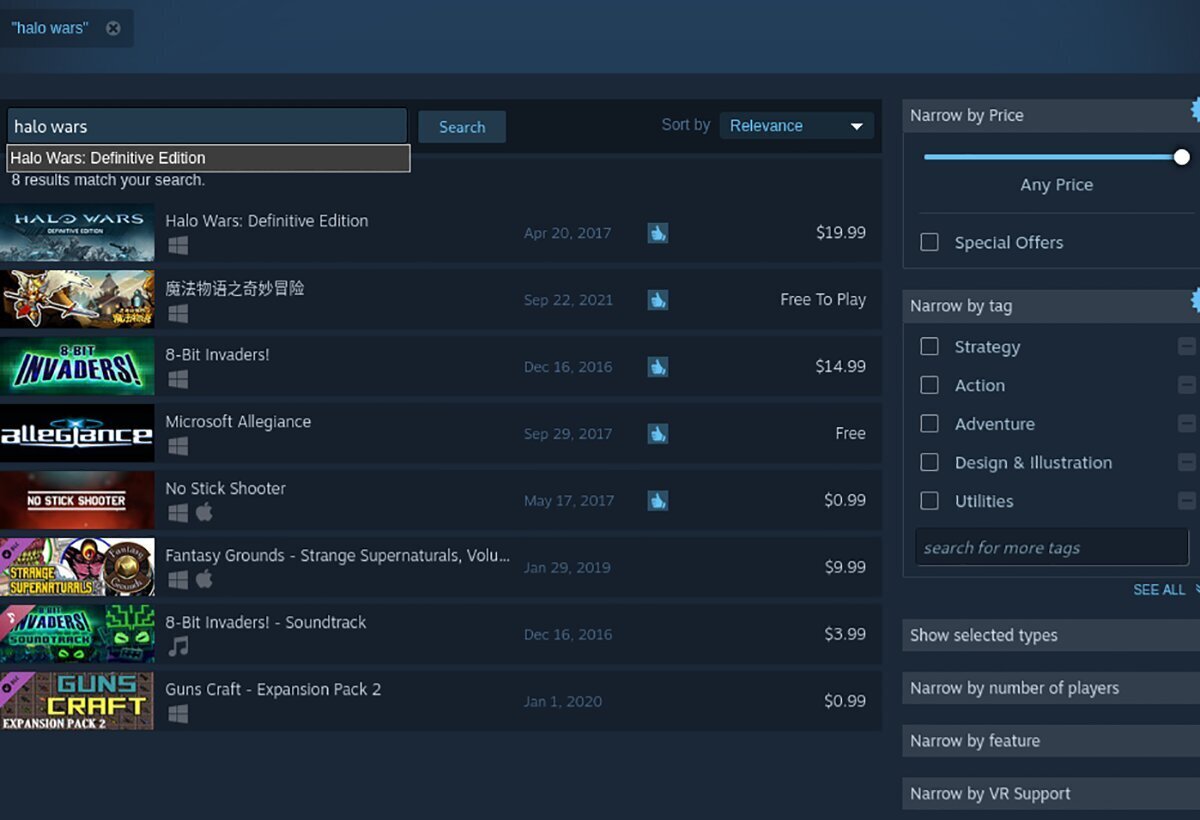This screenshot has height=820, width=1200.
Task: Click the 魔法物语之奇妙冒险 game thumbnail
Action: coord(77,299)
